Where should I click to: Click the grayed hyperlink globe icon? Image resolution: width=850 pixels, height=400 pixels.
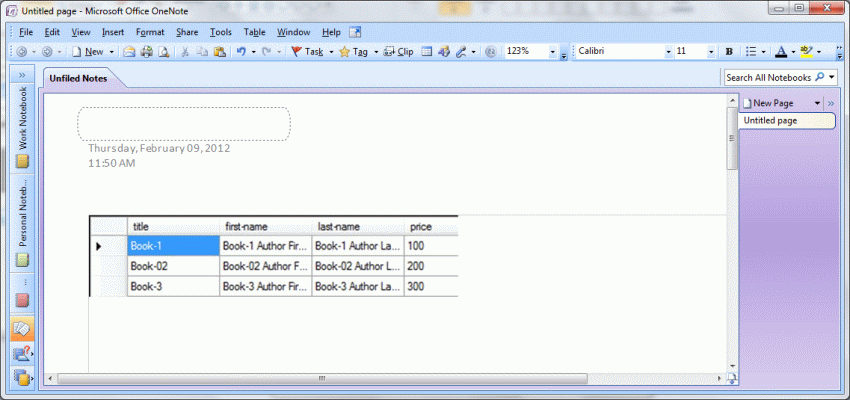coord(491,51)
